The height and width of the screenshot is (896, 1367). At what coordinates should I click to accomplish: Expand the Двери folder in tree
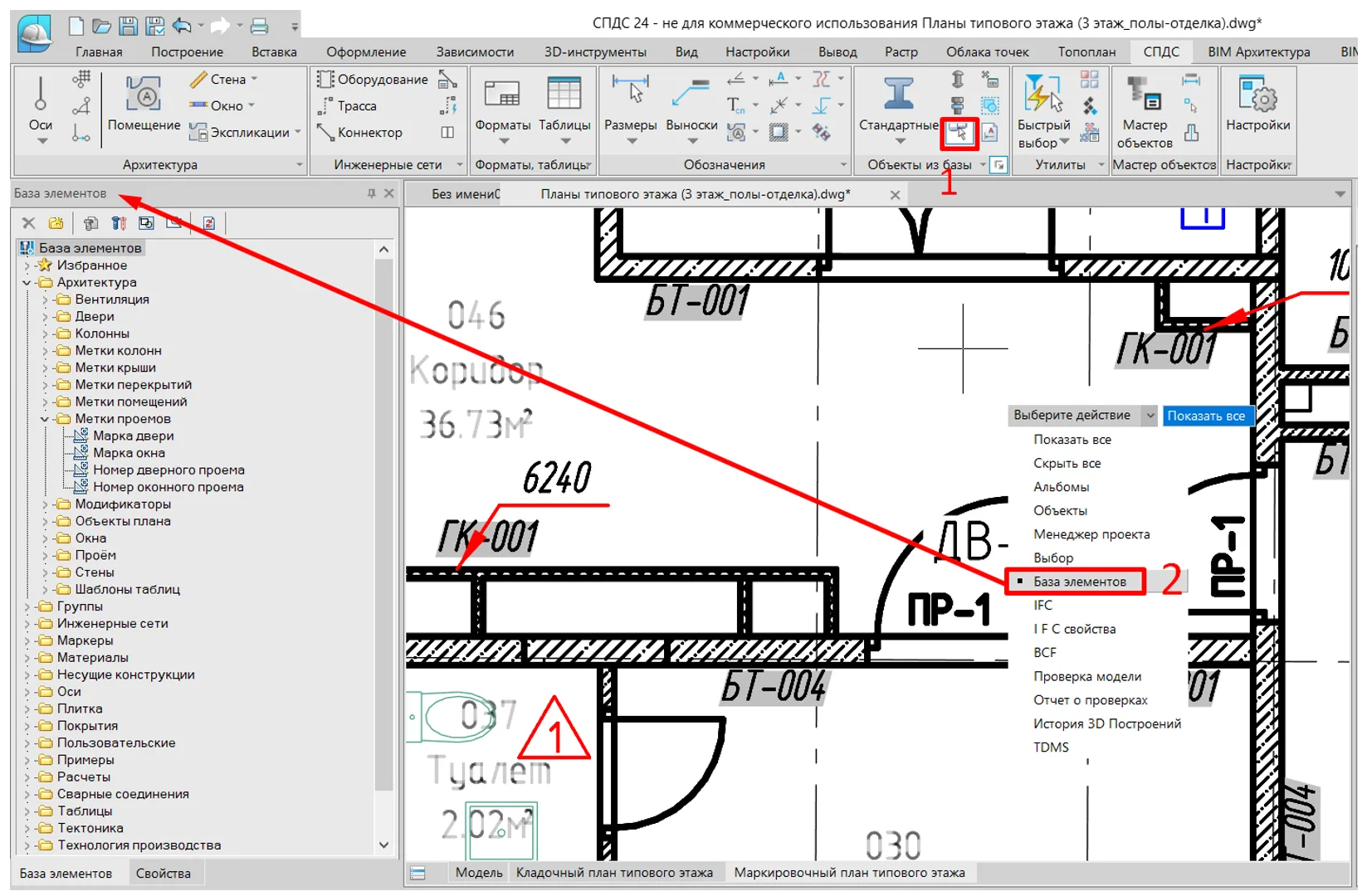pos(45,317)
